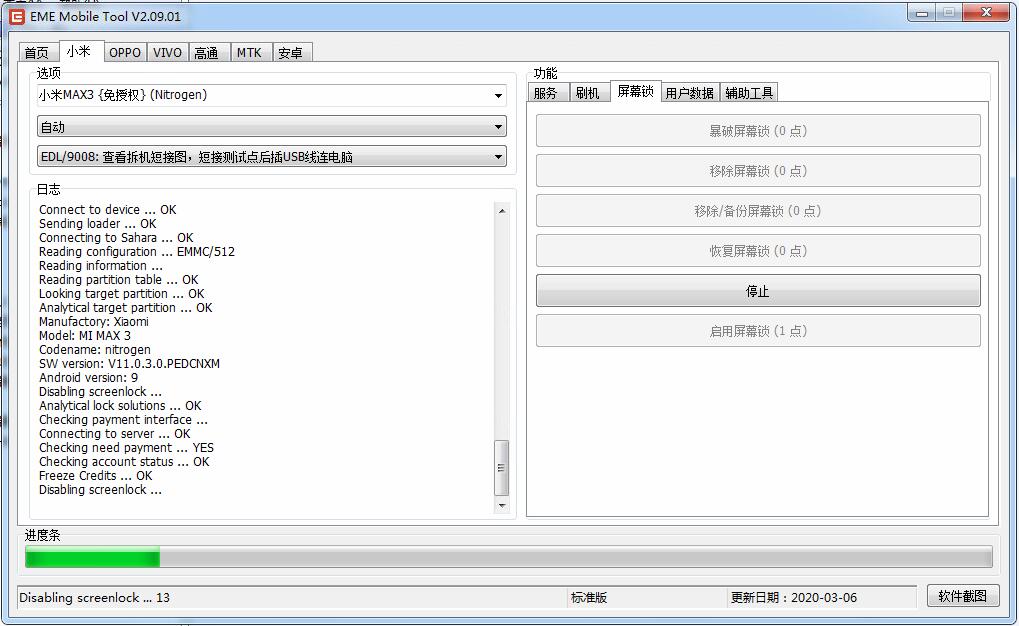1019x626 pixels.
Task: Click the 启用屏幕锁 (1 点) button
Action: tap(758, 331)
